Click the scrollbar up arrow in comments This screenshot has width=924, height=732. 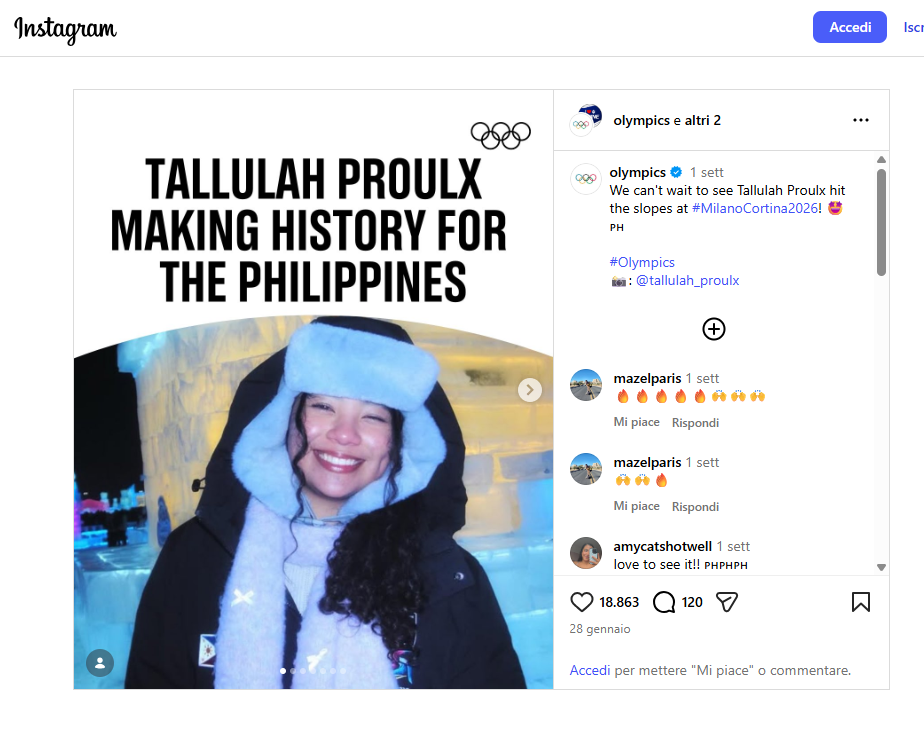881,160
